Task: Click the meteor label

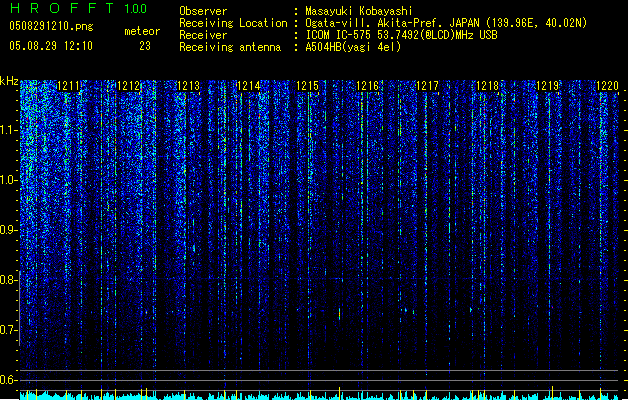Action: 142,31
